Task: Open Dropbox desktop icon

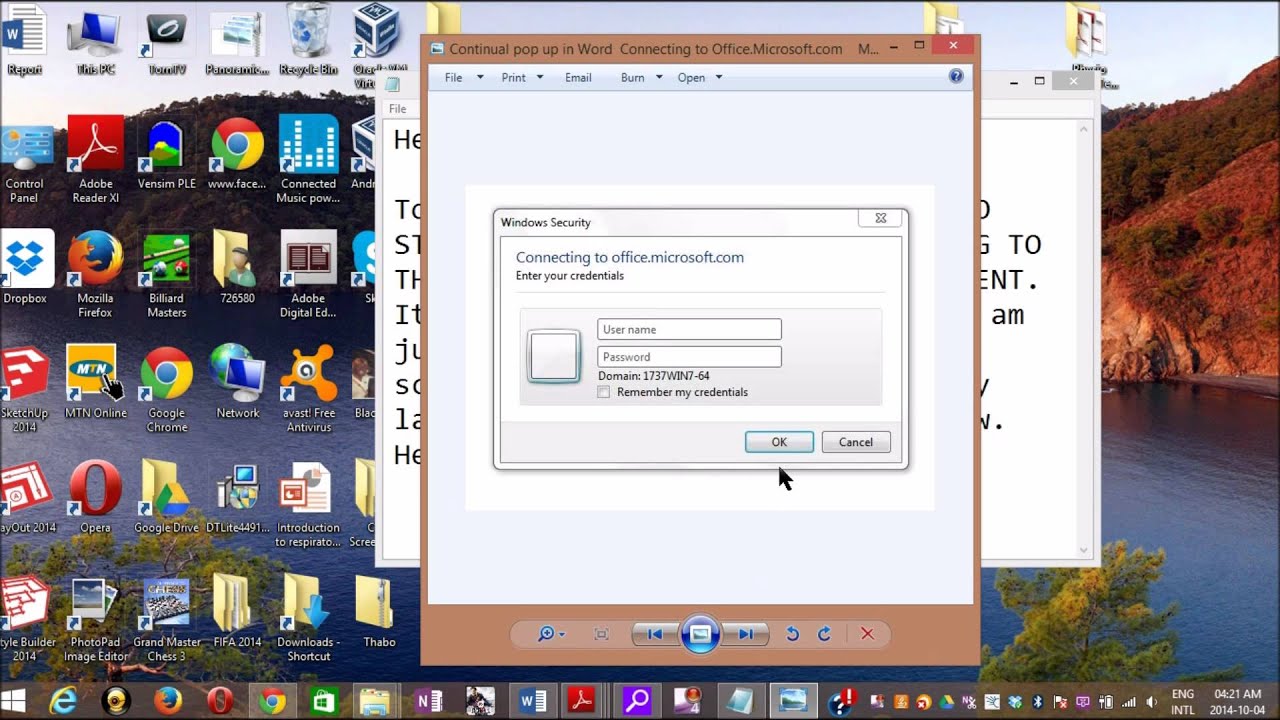Action: [25, 268]
